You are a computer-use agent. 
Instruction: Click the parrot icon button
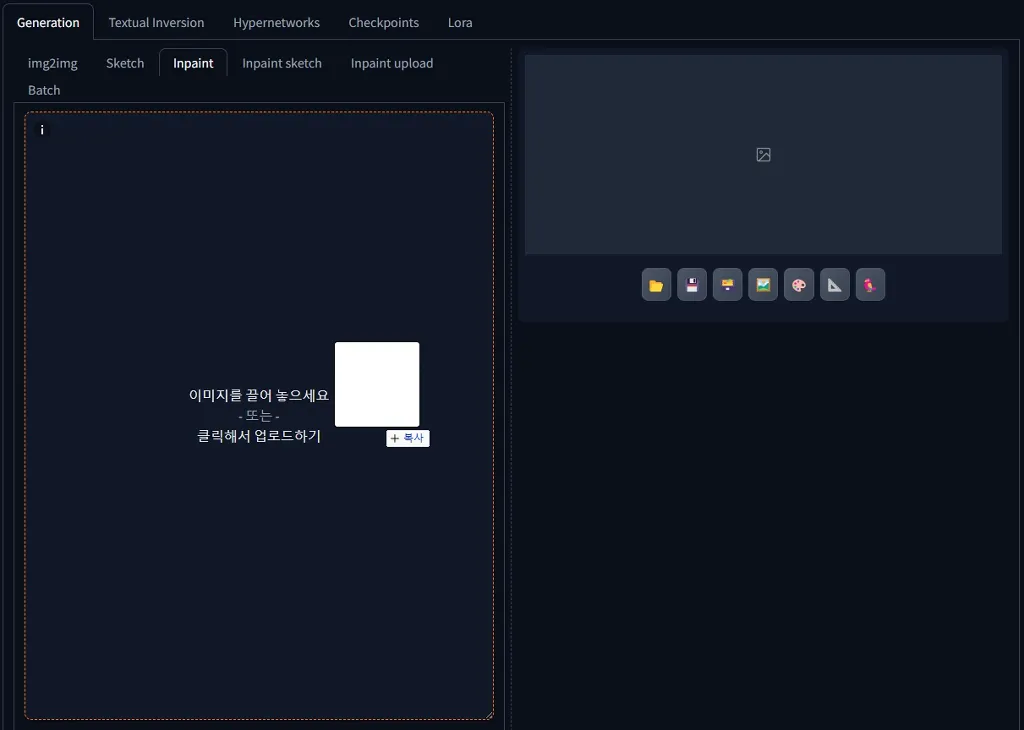(x=870, y=285)
